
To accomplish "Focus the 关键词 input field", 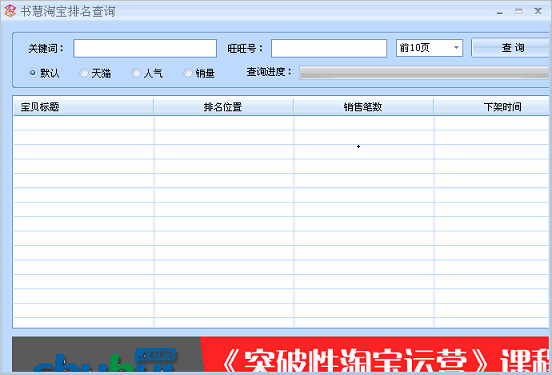I will pyautogui.click(x=145, y=48).
